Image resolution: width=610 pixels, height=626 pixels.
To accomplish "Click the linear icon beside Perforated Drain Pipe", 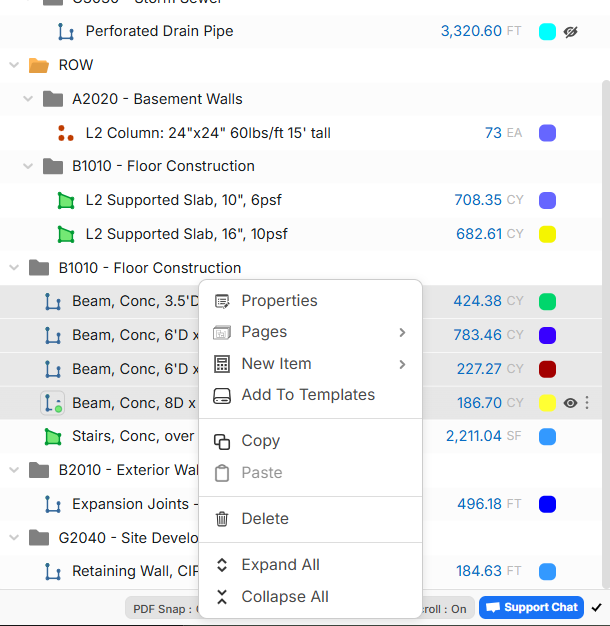I will (x=66, y=32).
